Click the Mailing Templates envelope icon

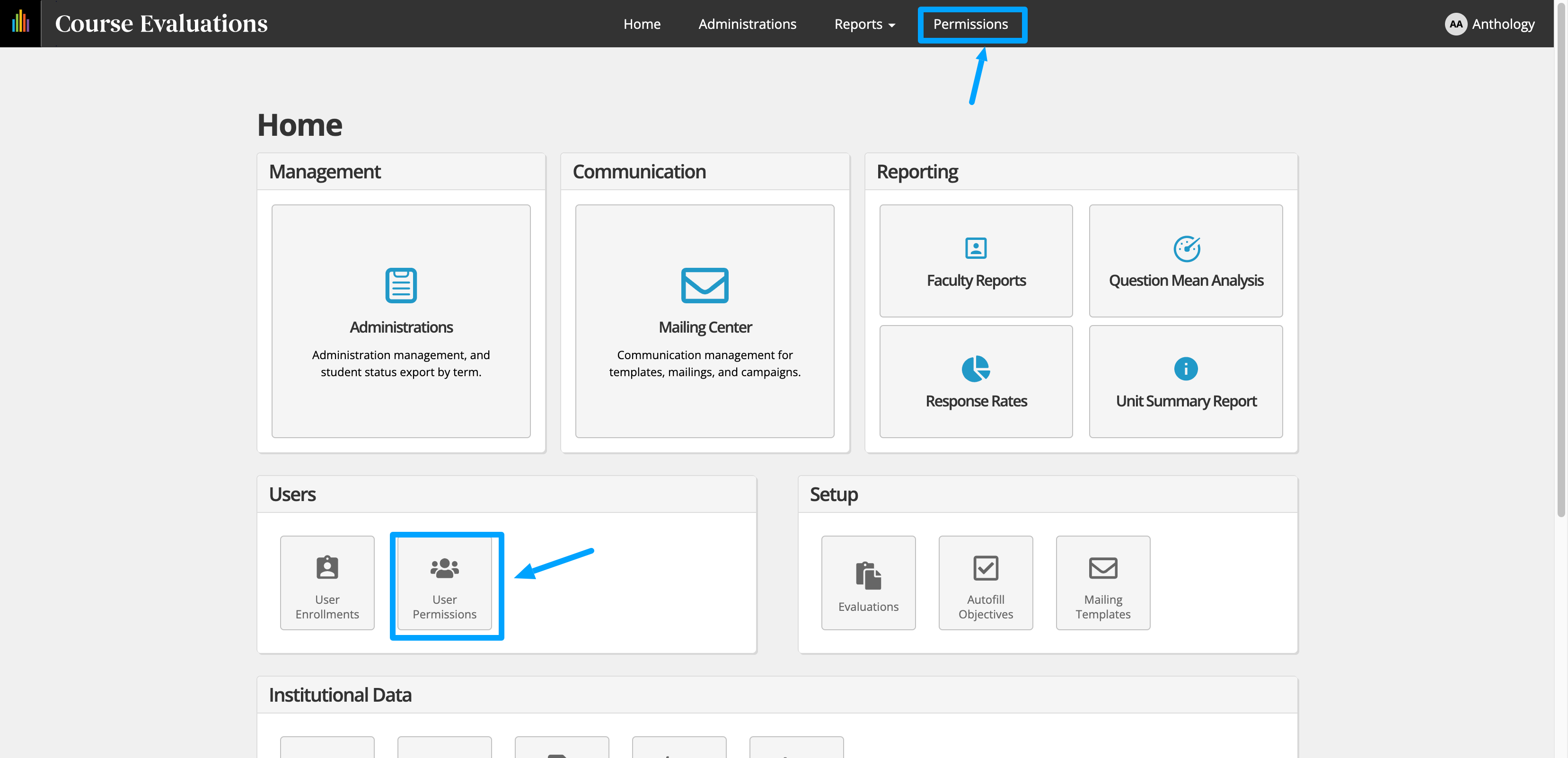click(1102, 568)
